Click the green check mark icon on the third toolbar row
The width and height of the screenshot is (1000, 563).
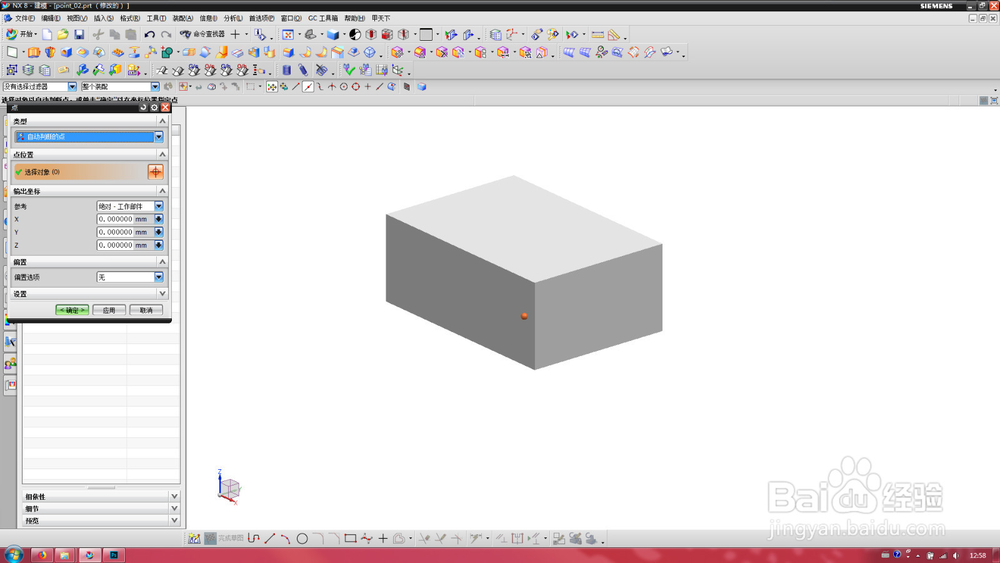(348, 69)
